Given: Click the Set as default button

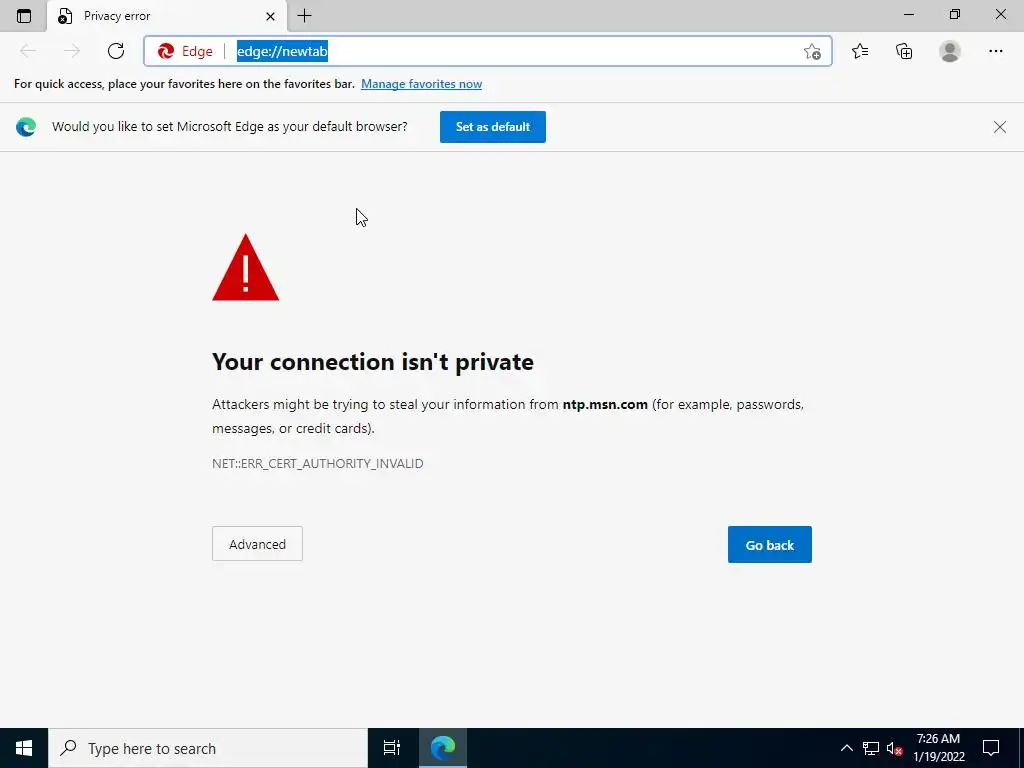Looking at the screenshot, I should click(x=492, y=127).
